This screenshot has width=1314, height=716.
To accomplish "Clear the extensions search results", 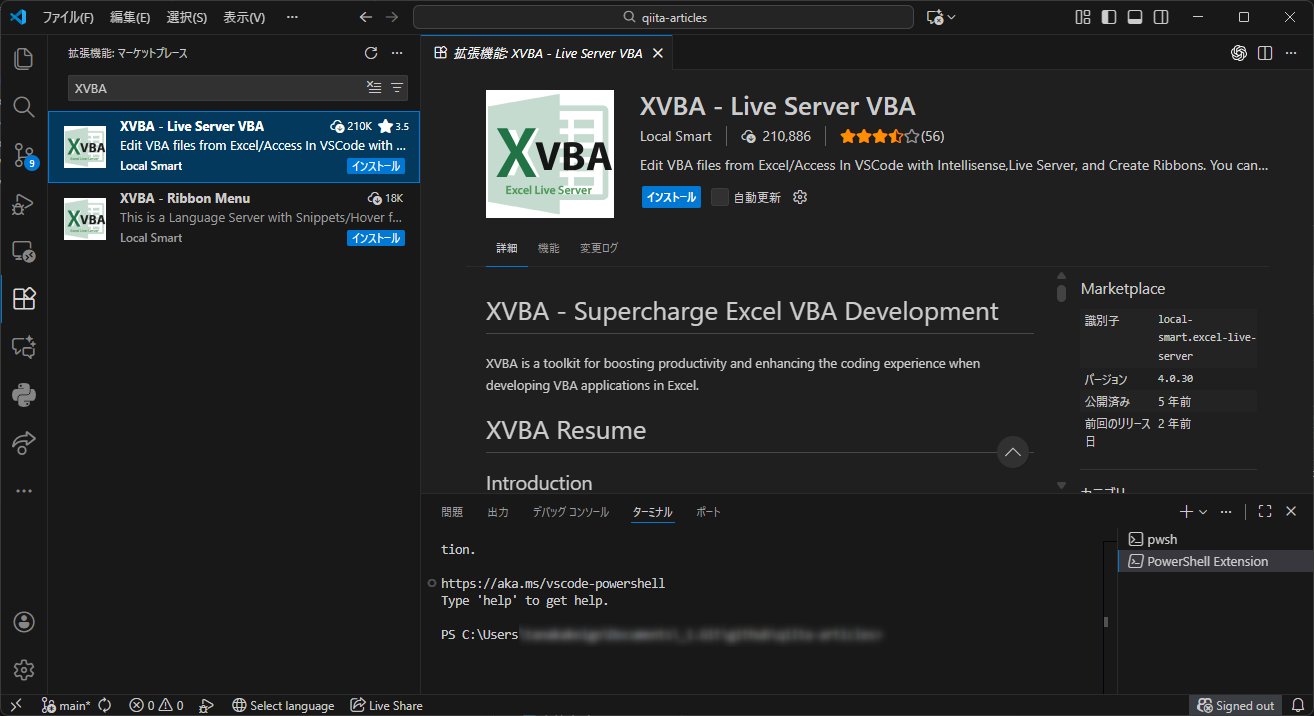I will [374, 88].
